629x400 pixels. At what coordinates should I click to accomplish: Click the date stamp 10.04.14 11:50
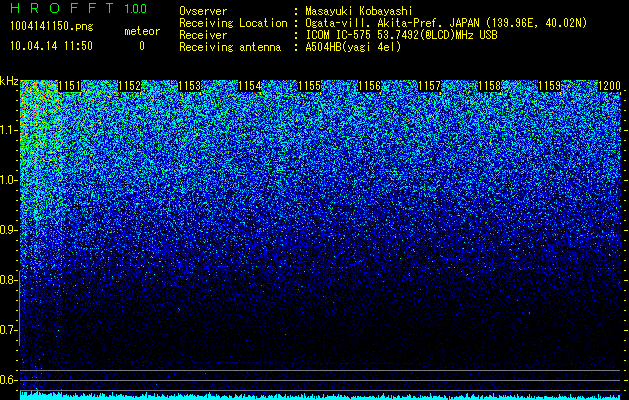51,46
